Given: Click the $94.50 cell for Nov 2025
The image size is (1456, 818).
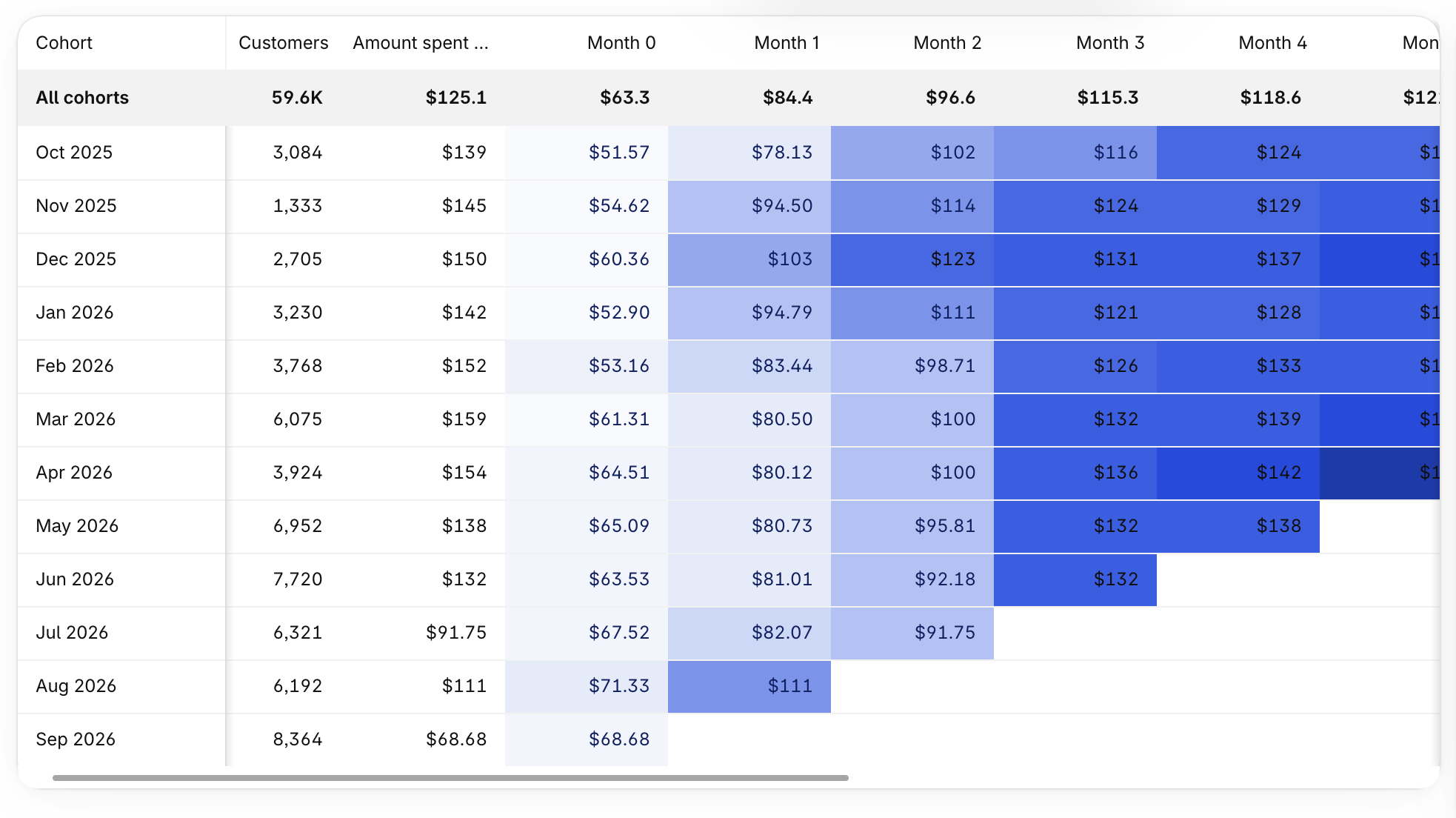Looking at the screenshot, I should coord(749,206).
